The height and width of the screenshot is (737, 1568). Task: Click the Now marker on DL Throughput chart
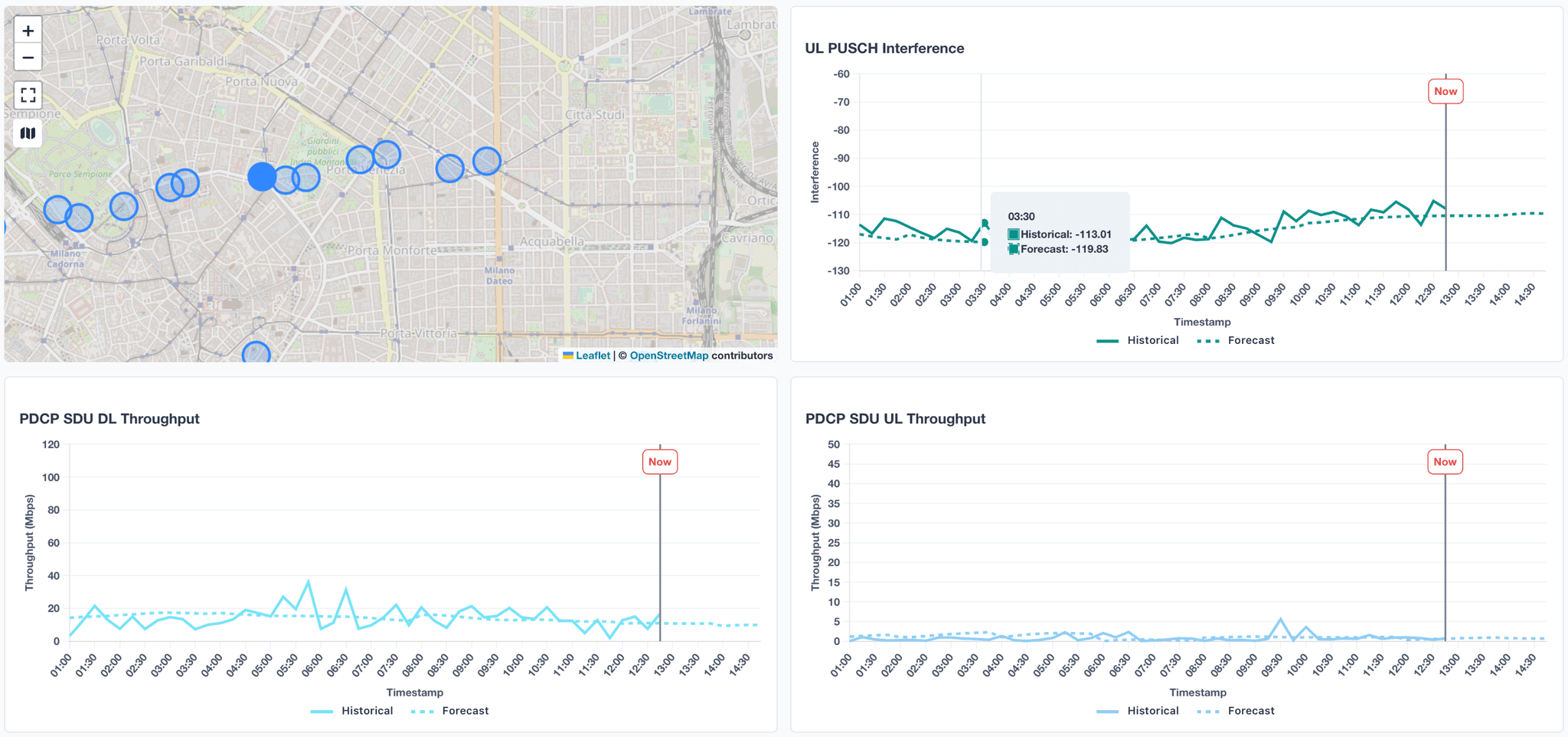[x=660, y=462]
